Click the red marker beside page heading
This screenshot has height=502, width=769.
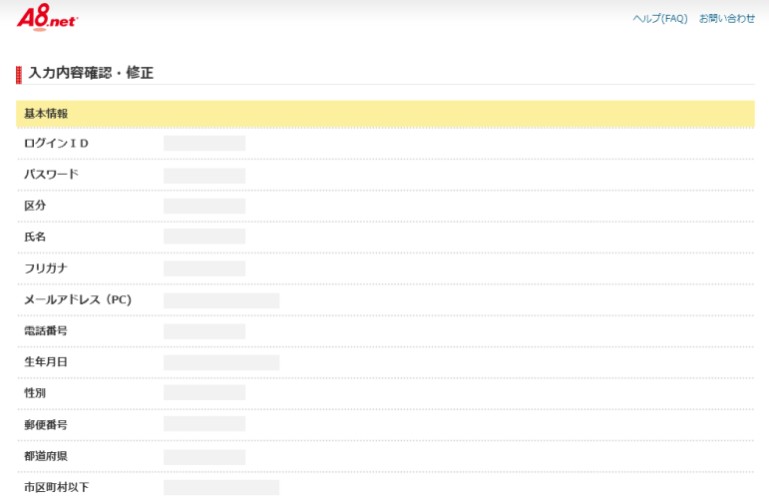[x=19, y=74]
